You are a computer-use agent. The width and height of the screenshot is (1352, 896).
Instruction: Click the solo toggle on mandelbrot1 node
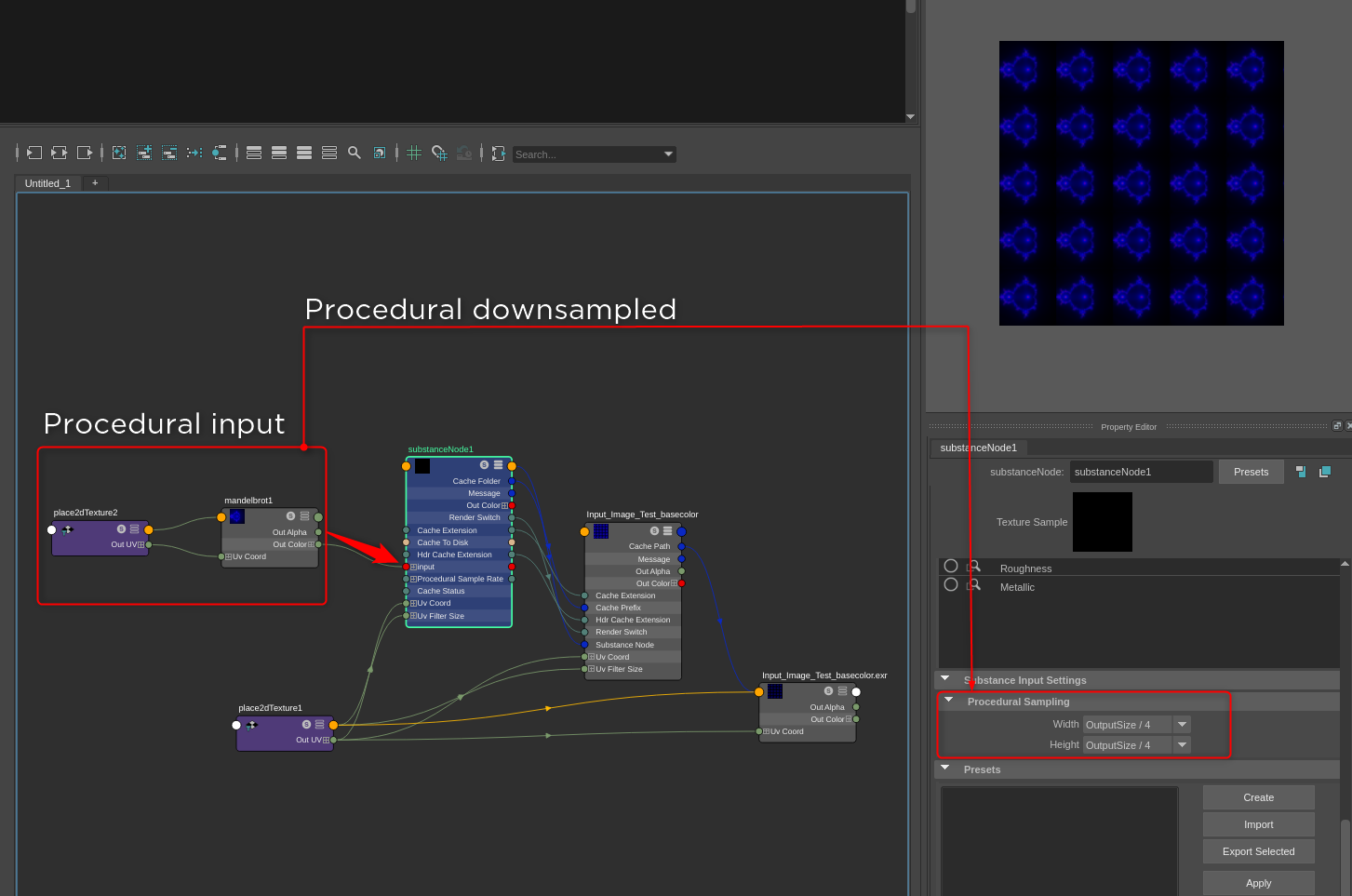pyautogui.click(x=290, y=515)
